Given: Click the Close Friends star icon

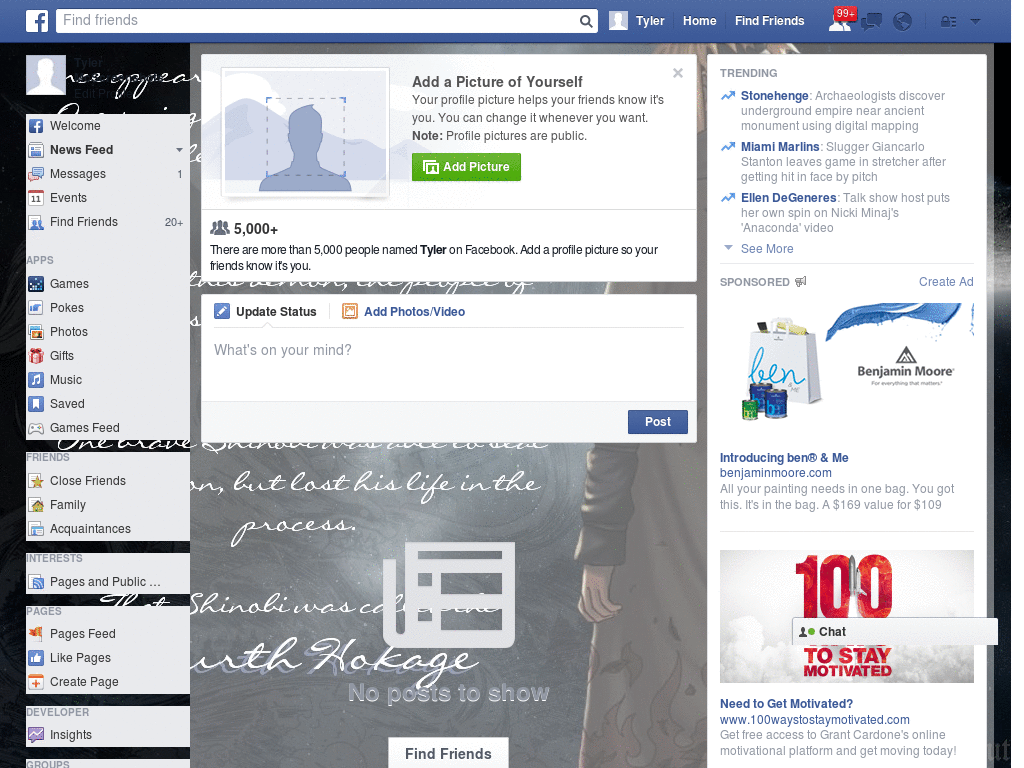Looking at the screenshot, I should click(x=36, y=481).
